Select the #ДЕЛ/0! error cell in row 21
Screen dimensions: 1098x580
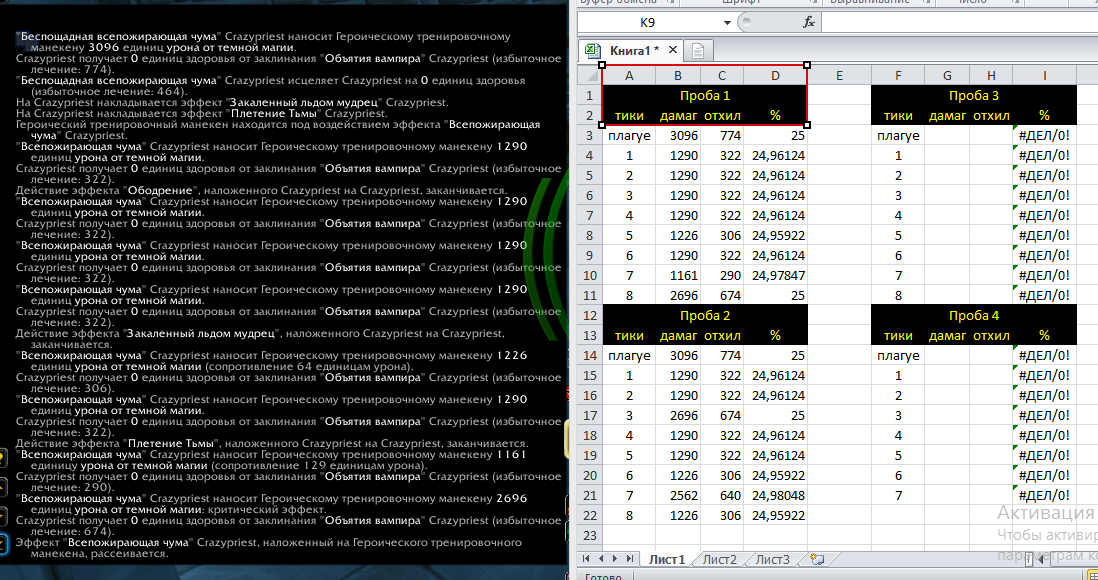[x=1044, y=495]
